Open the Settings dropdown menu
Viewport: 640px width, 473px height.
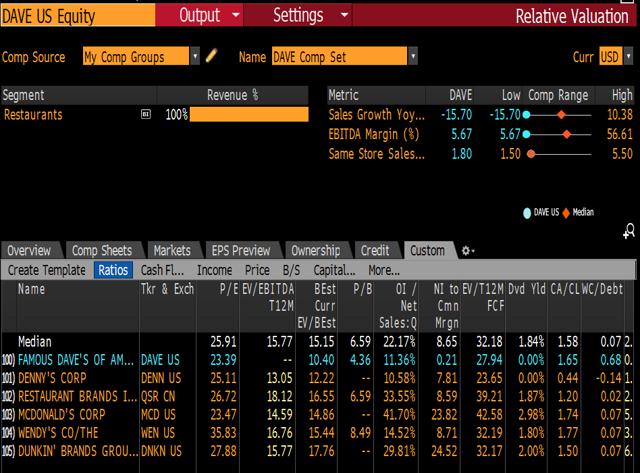pyautogui.click(x=310, y=16)
